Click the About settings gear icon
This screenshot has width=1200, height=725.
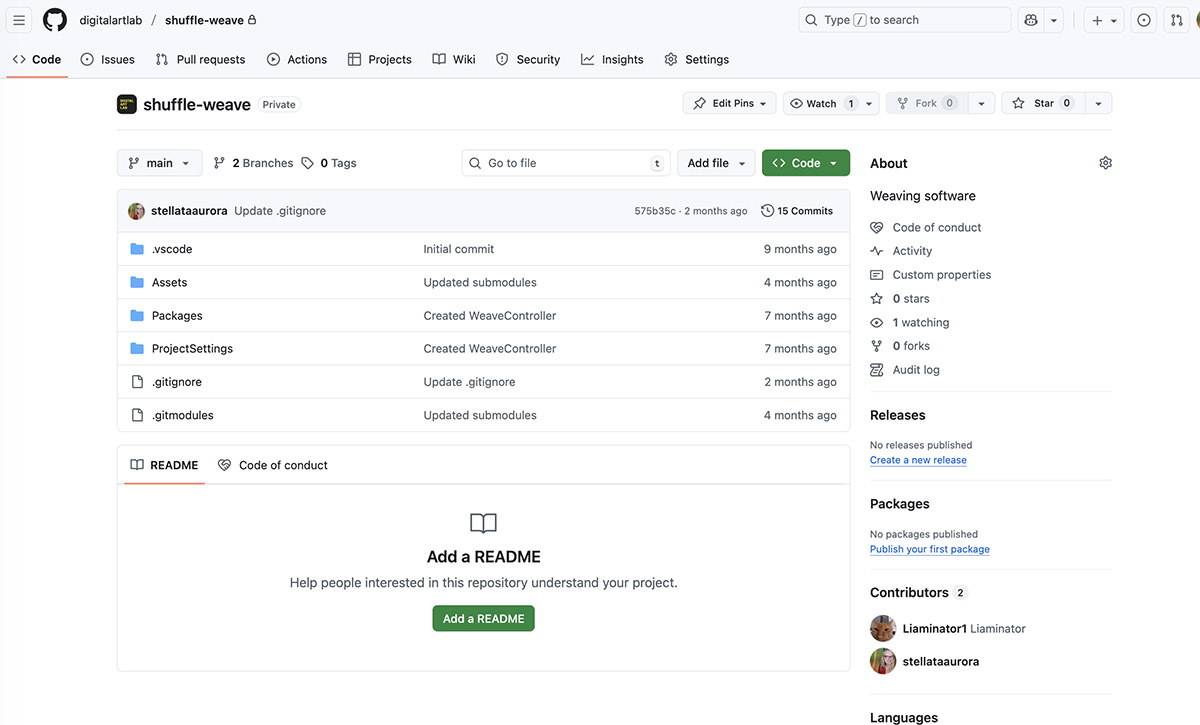[1105, 163]
